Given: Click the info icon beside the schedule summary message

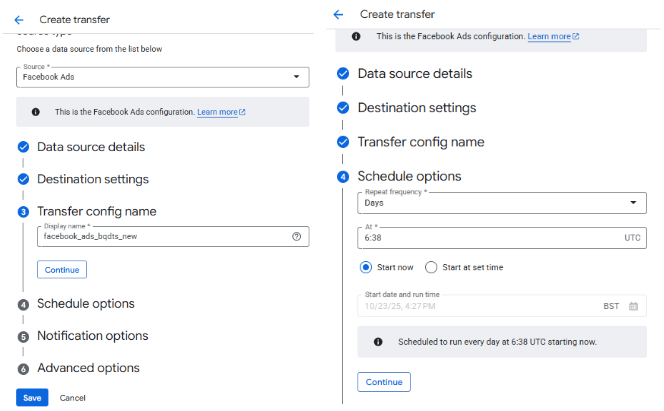Looking at the screenshot, I should (377, 341).
